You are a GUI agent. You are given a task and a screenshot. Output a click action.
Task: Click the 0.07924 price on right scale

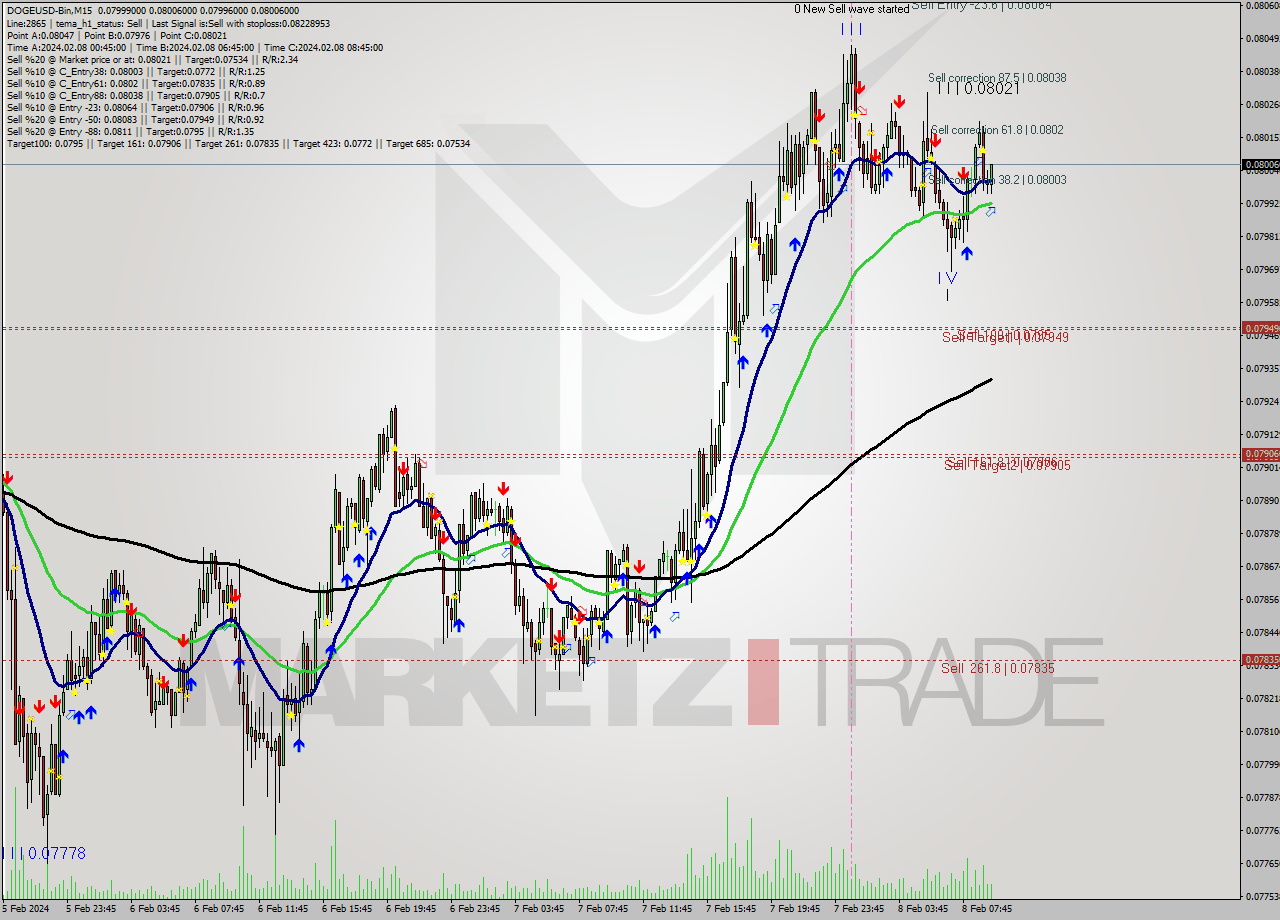(x=1262, y=401)
